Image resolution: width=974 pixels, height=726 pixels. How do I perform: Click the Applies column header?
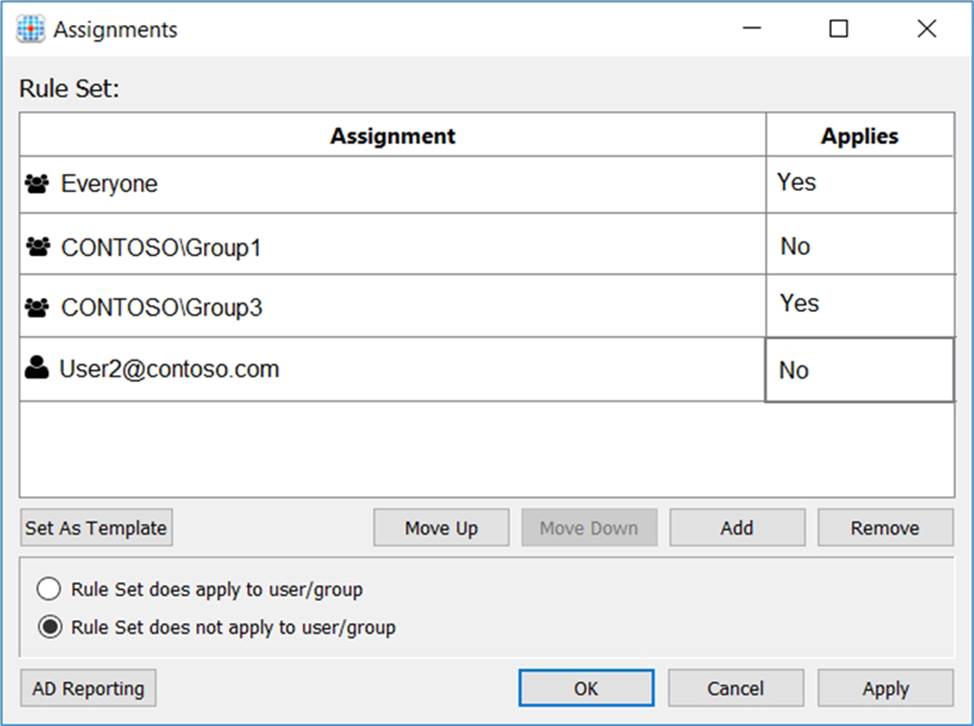click(x=860, y=136)
